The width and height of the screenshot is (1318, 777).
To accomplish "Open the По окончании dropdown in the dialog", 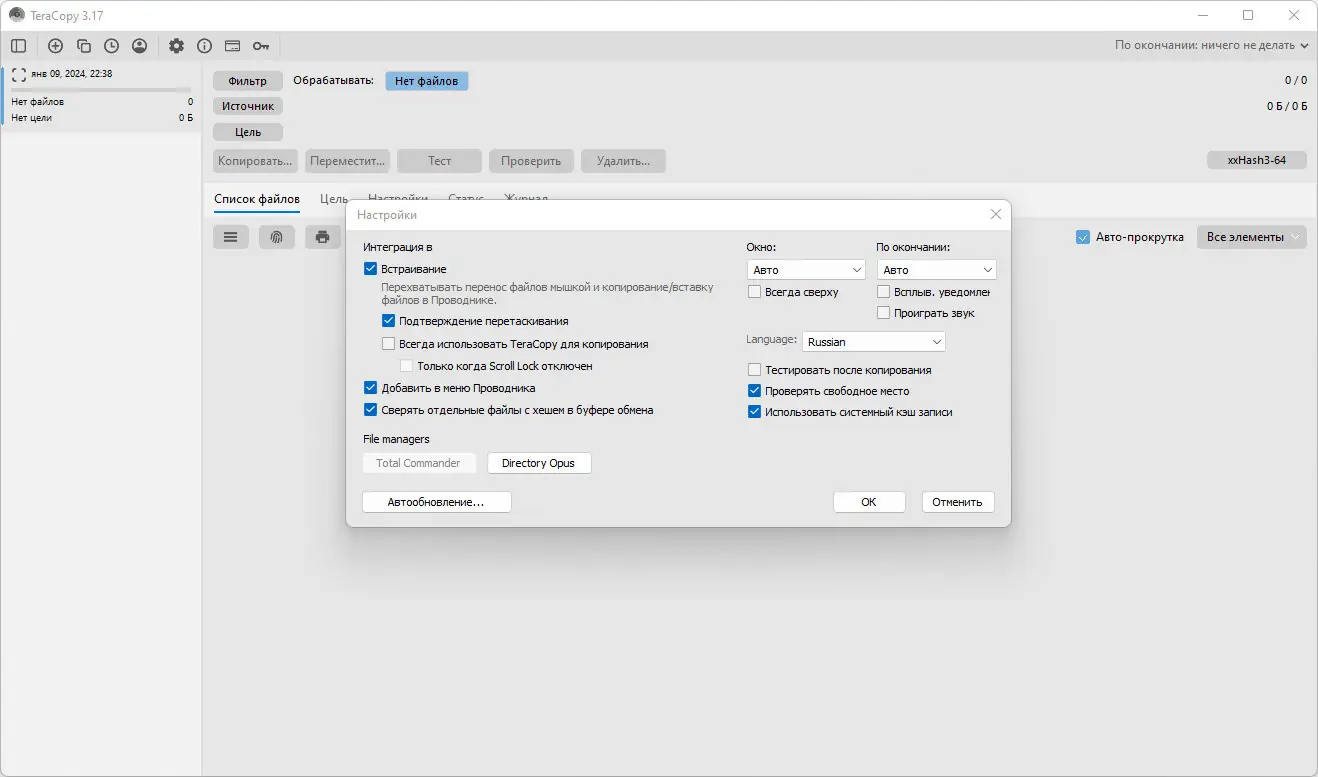I will pos(937,270).
